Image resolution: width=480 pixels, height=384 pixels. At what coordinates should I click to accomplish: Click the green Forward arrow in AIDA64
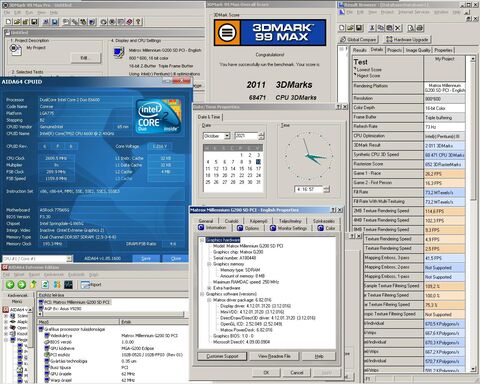22,284
